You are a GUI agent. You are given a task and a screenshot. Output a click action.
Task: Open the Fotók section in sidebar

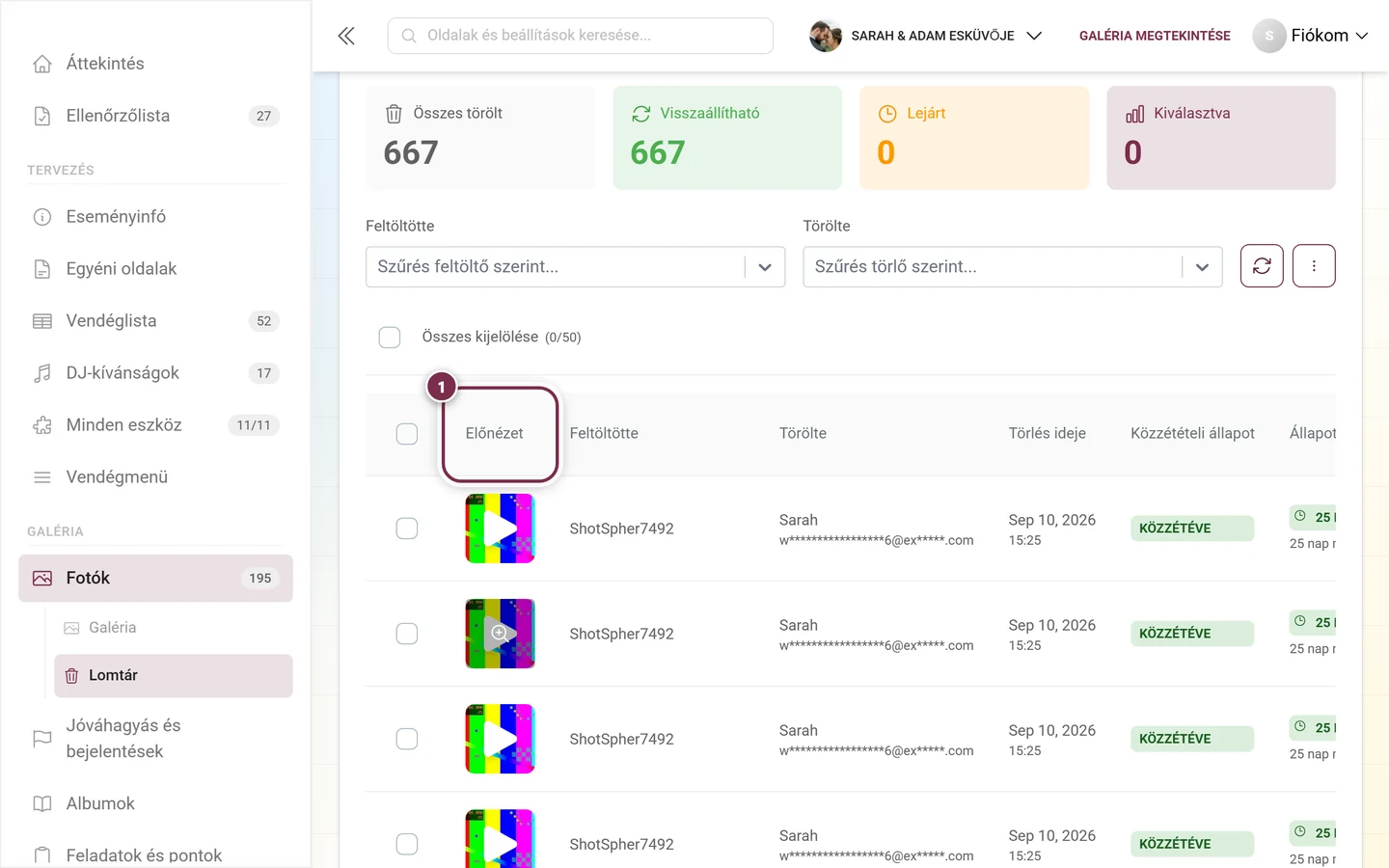pyautogui.click(x=155, y=579)
